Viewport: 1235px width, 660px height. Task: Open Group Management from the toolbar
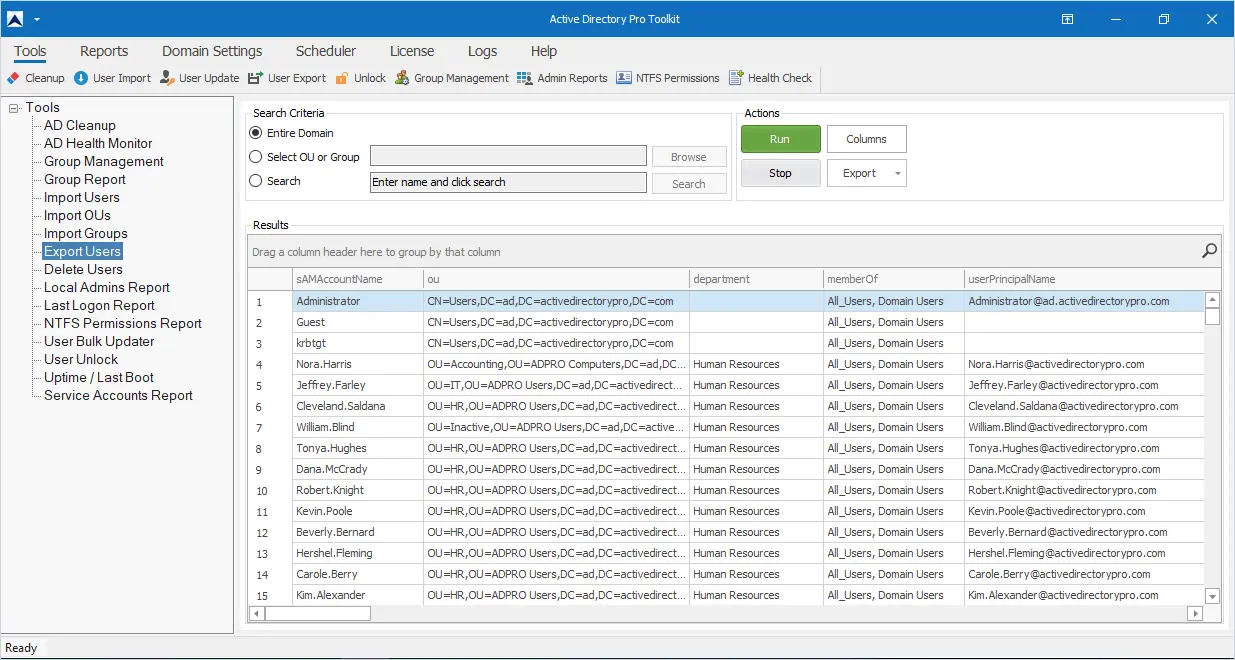point(451,78)
